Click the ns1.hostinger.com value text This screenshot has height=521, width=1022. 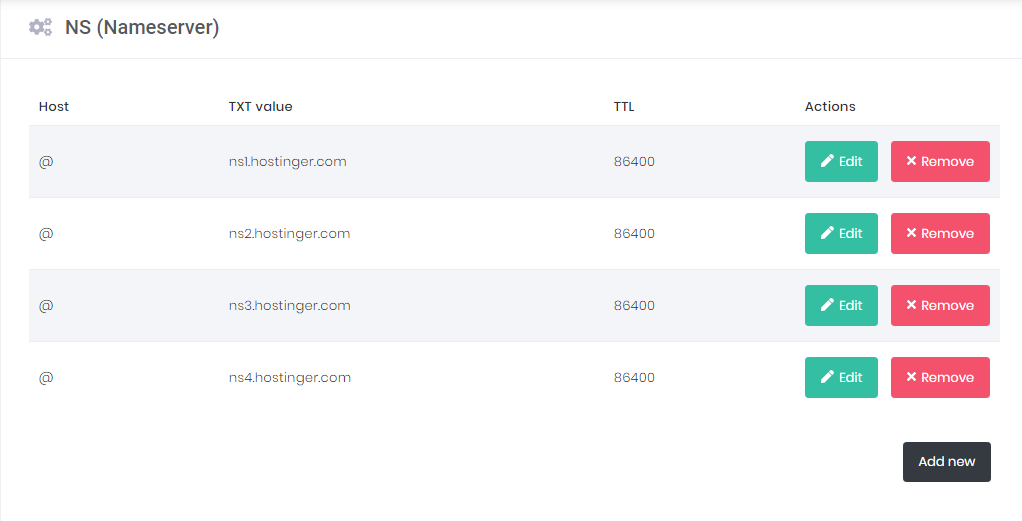[x=287, y=162]
